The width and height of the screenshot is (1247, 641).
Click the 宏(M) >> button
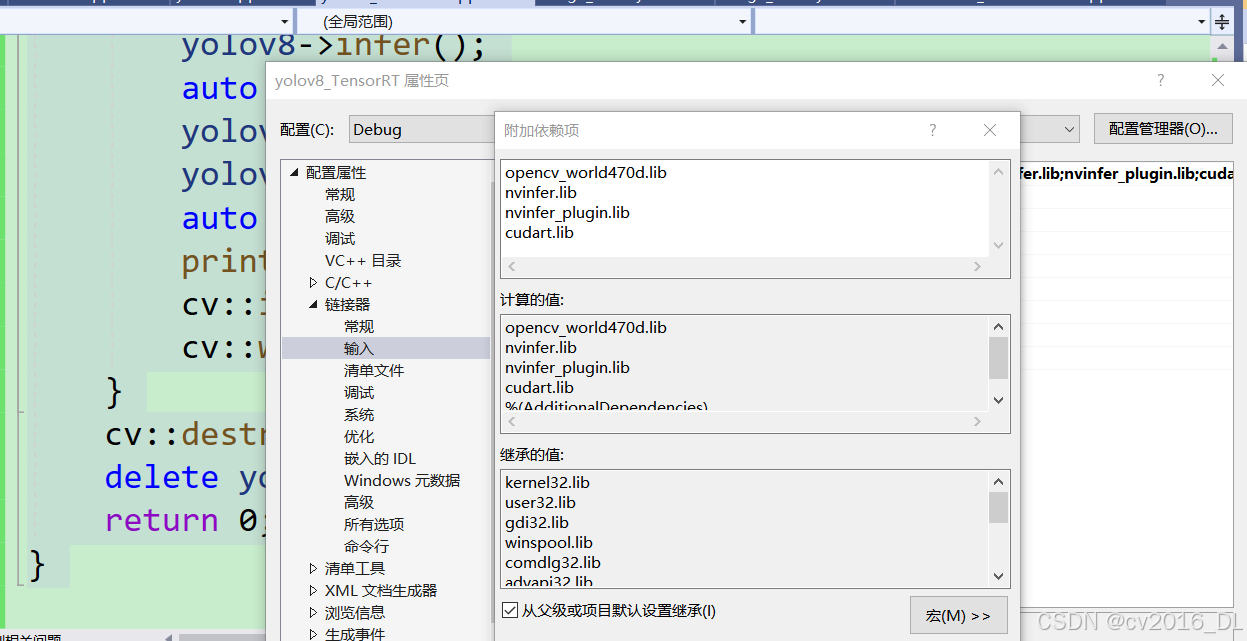coord(958,615)
